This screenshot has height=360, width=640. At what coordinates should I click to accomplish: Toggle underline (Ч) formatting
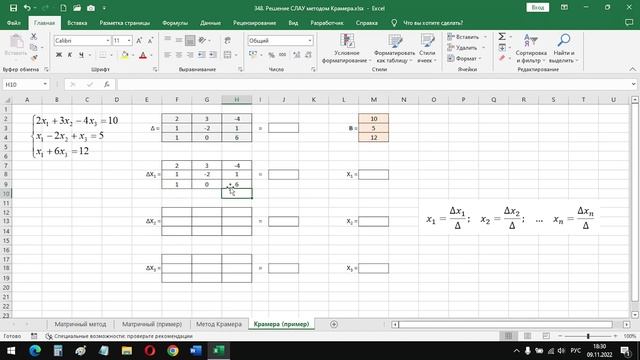(81, 55)
